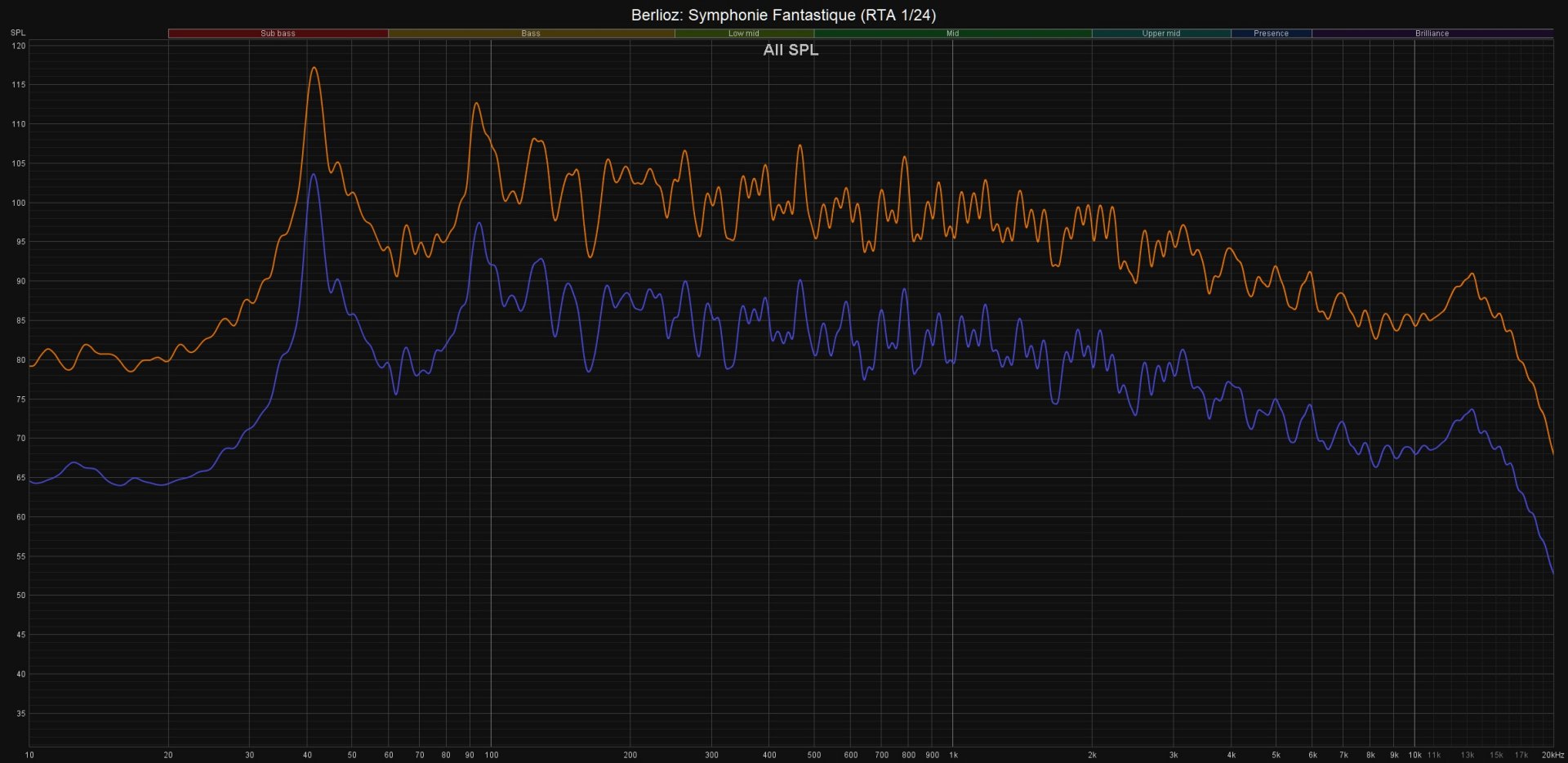Image resolution: width=1568 pixels, height=763 pixels.
Task: Click the orange trace's 40 Hz peak
Action: tap(314, 69)
